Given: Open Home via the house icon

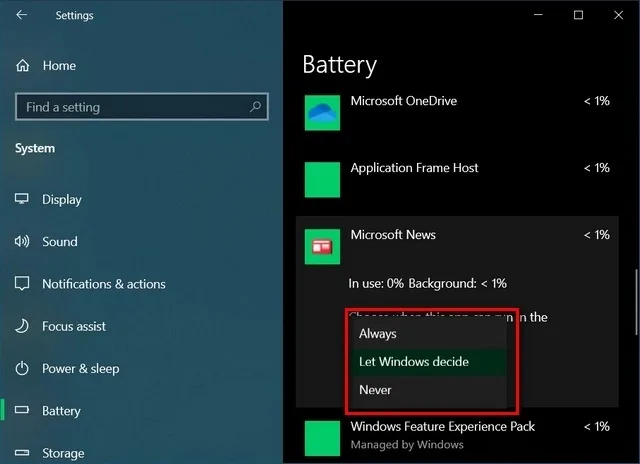Looking at the screenshot, I should tap(22, 65).
